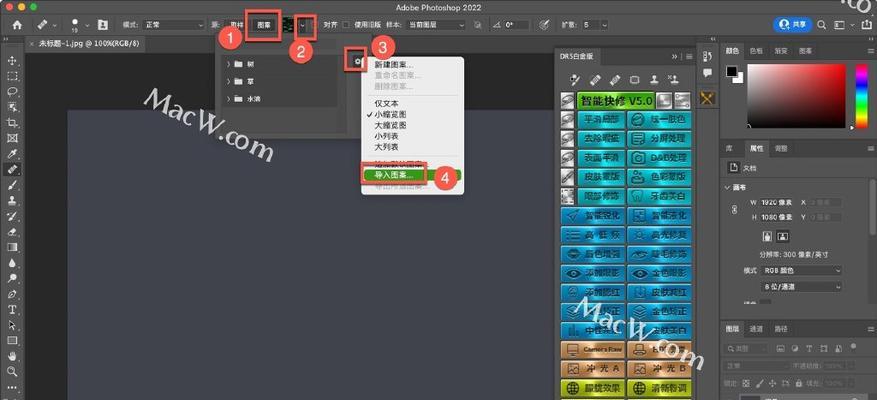Open the 8 位/通道 bit depth dropdown
The height and width of the screenshot is (400, 877).
click(801, 286)
